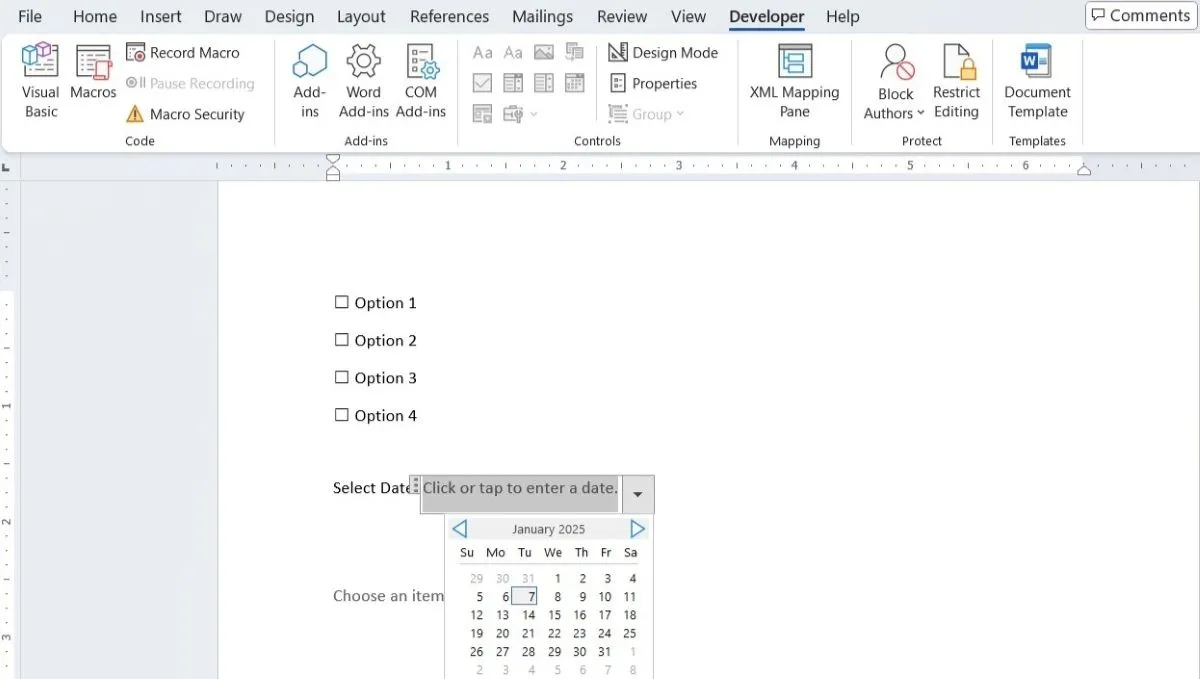The width and height of the screenshot is (1200, 679).
Task: Collapse the date picker dropdown arrow
Action: coord(637,493)
